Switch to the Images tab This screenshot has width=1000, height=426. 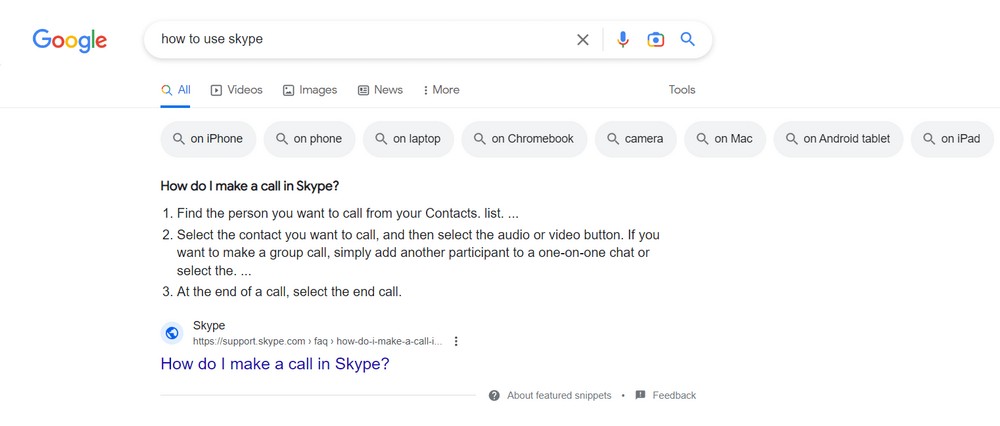[x=310, y=90]
